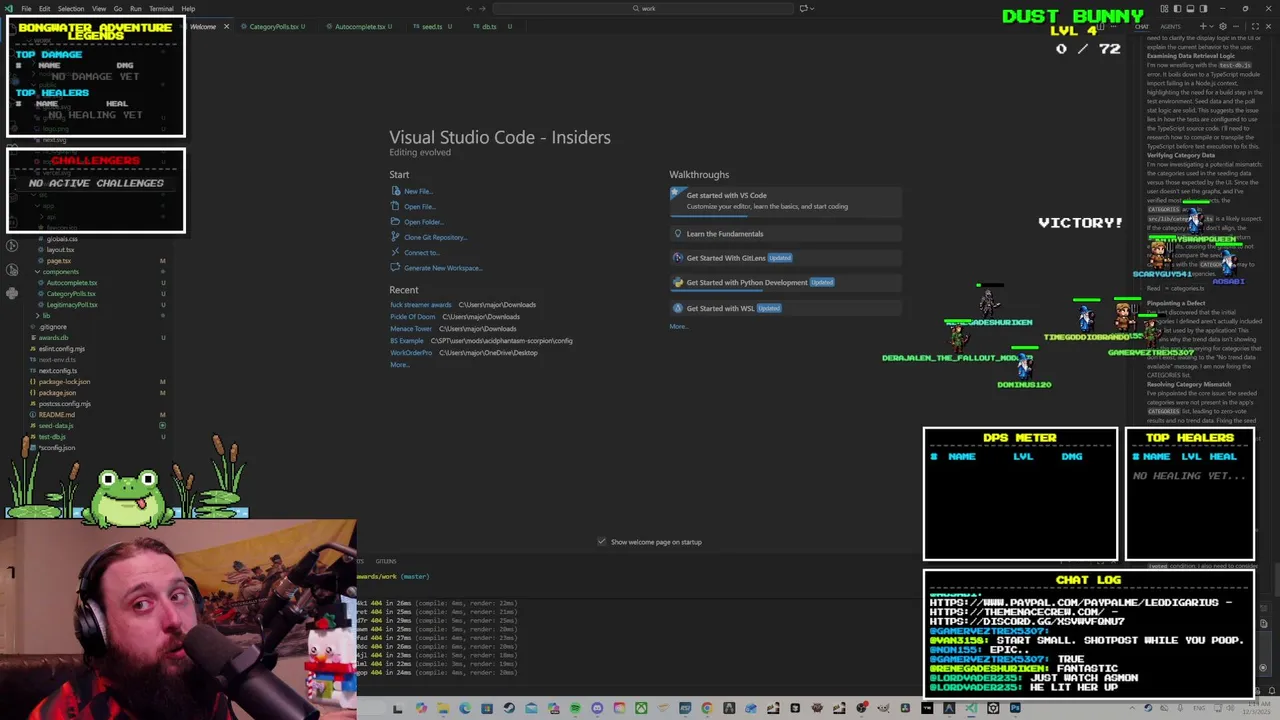Open Spotify from the Windows taskbar
Screen dimensions: 1280x720
(575, 708)
